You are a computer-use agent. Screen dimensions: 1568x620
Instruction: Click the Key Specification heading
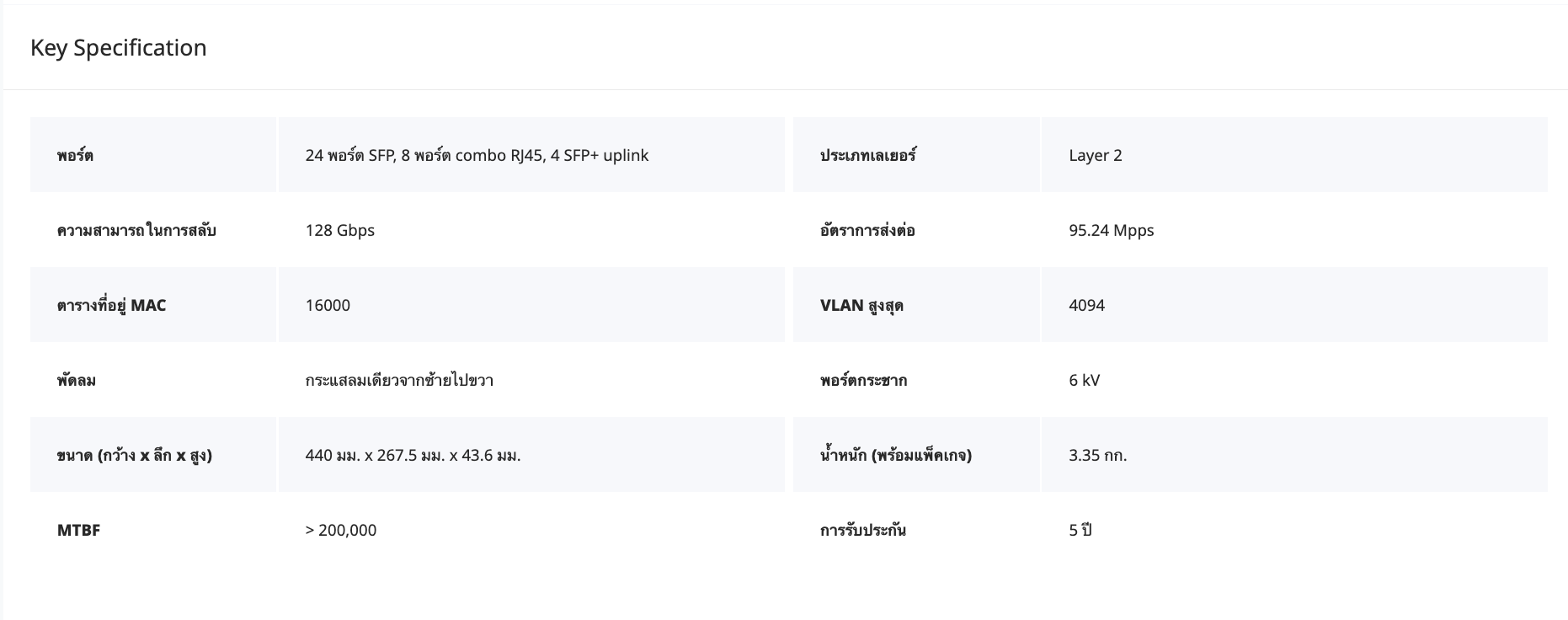click(x=118, y=48)
